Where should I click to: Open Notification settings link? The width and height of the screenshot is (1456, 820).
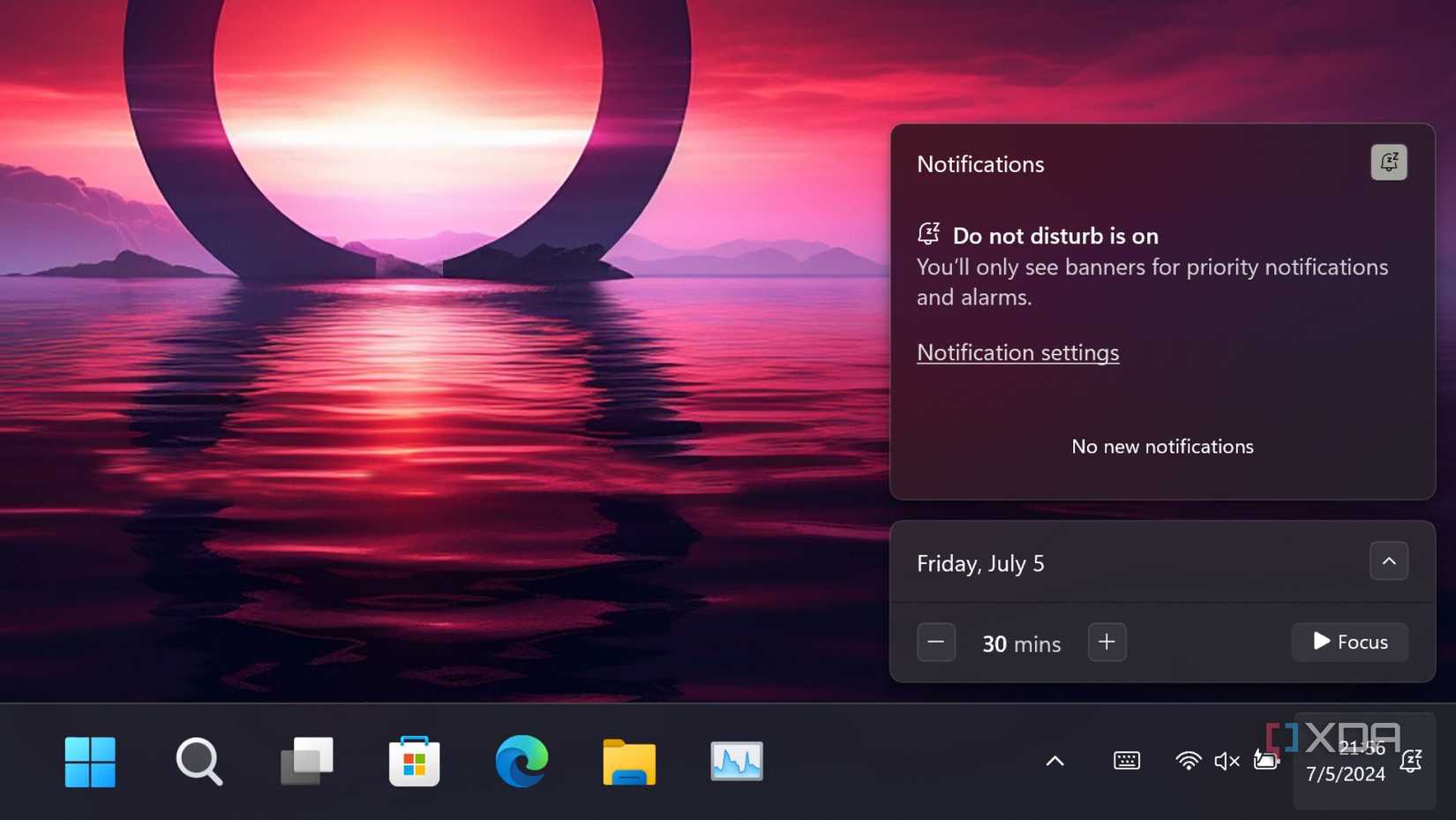1017,352
